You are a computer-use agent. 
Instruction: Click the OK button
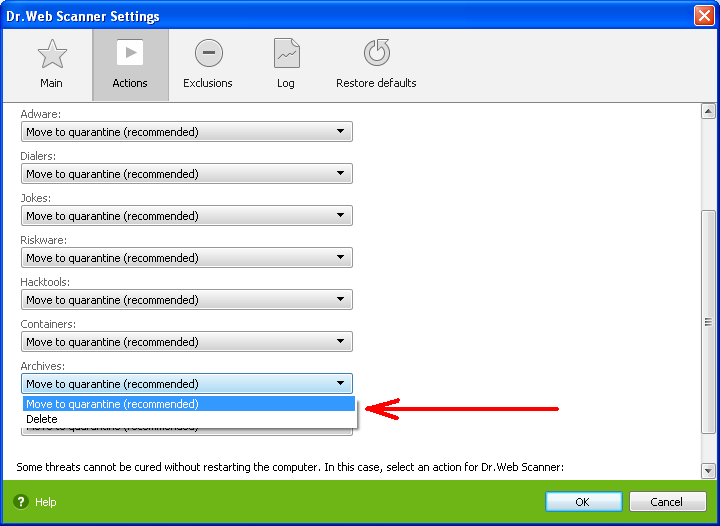click(x=584, y=502)
